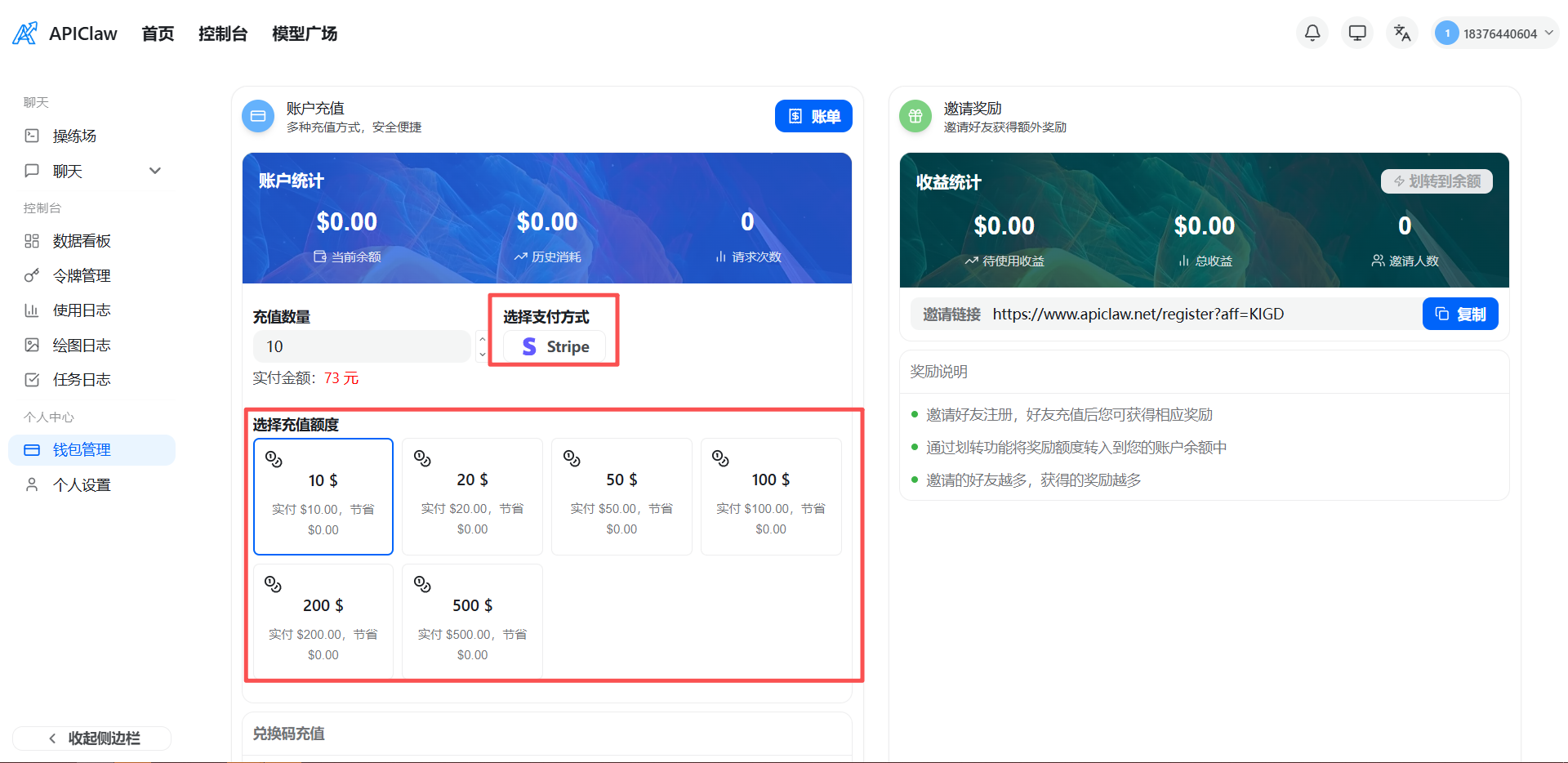Click the 操练场 terminal icon
The width and height of the screenshot is (1568, 763).
32,136
